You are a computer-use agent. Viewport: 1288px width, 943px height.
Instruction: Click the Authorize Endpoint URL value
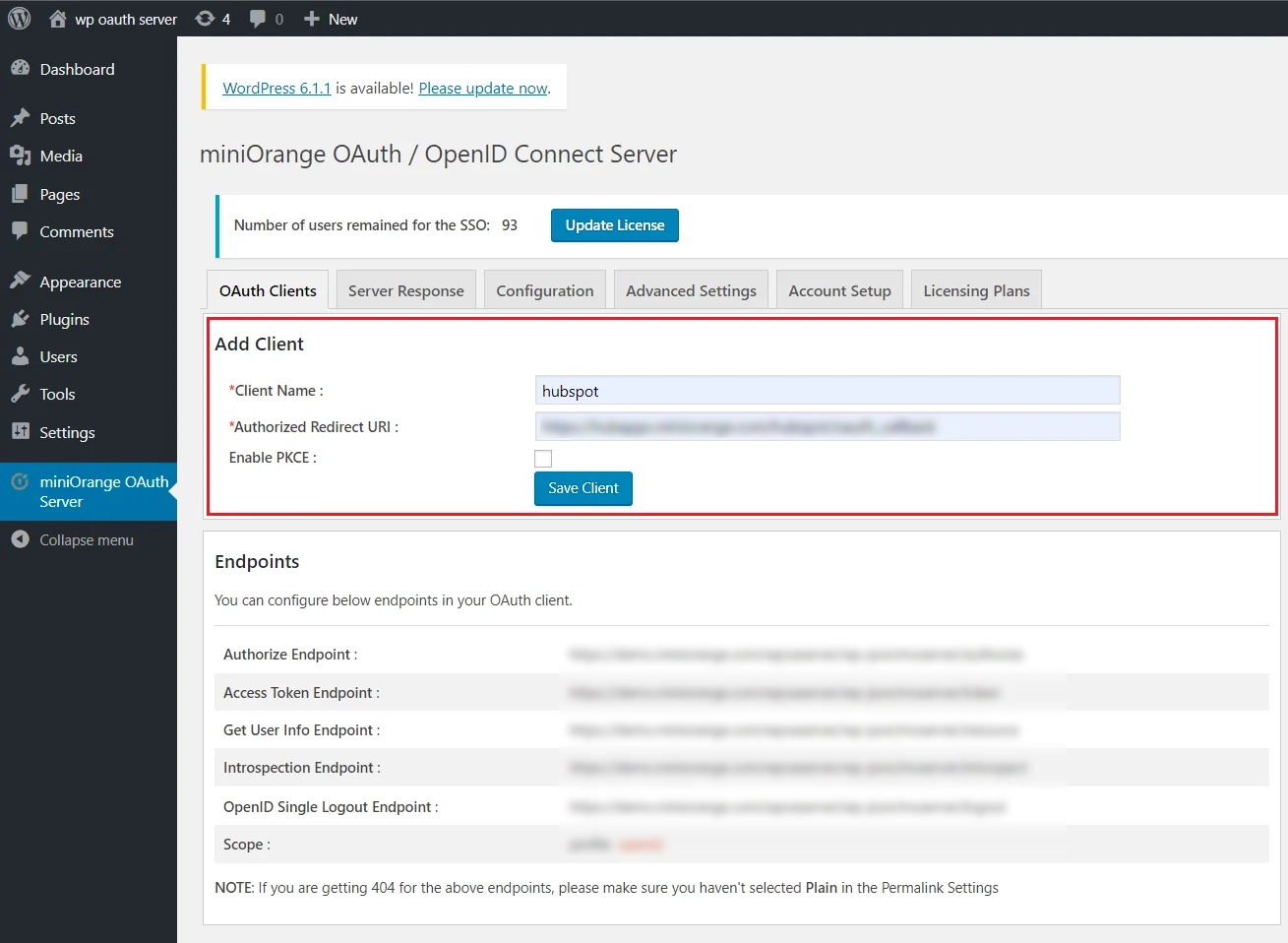coord(796,654)
